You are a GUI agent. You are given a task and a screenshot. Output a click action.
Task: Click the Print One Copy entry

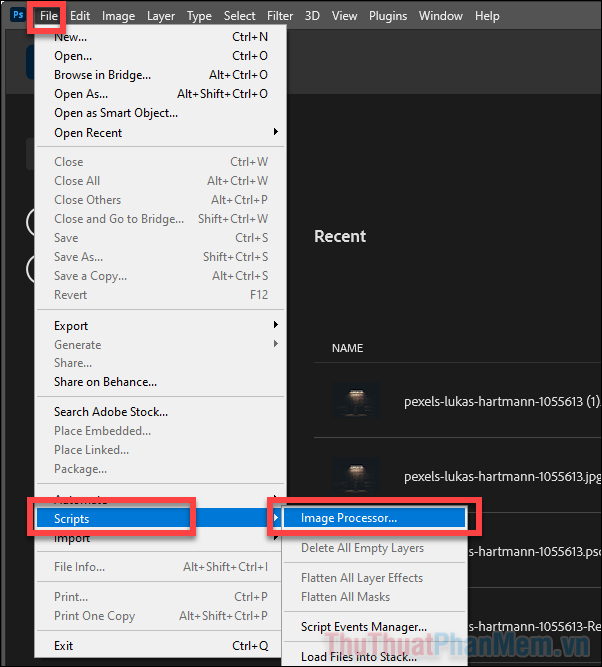(158, 616)
